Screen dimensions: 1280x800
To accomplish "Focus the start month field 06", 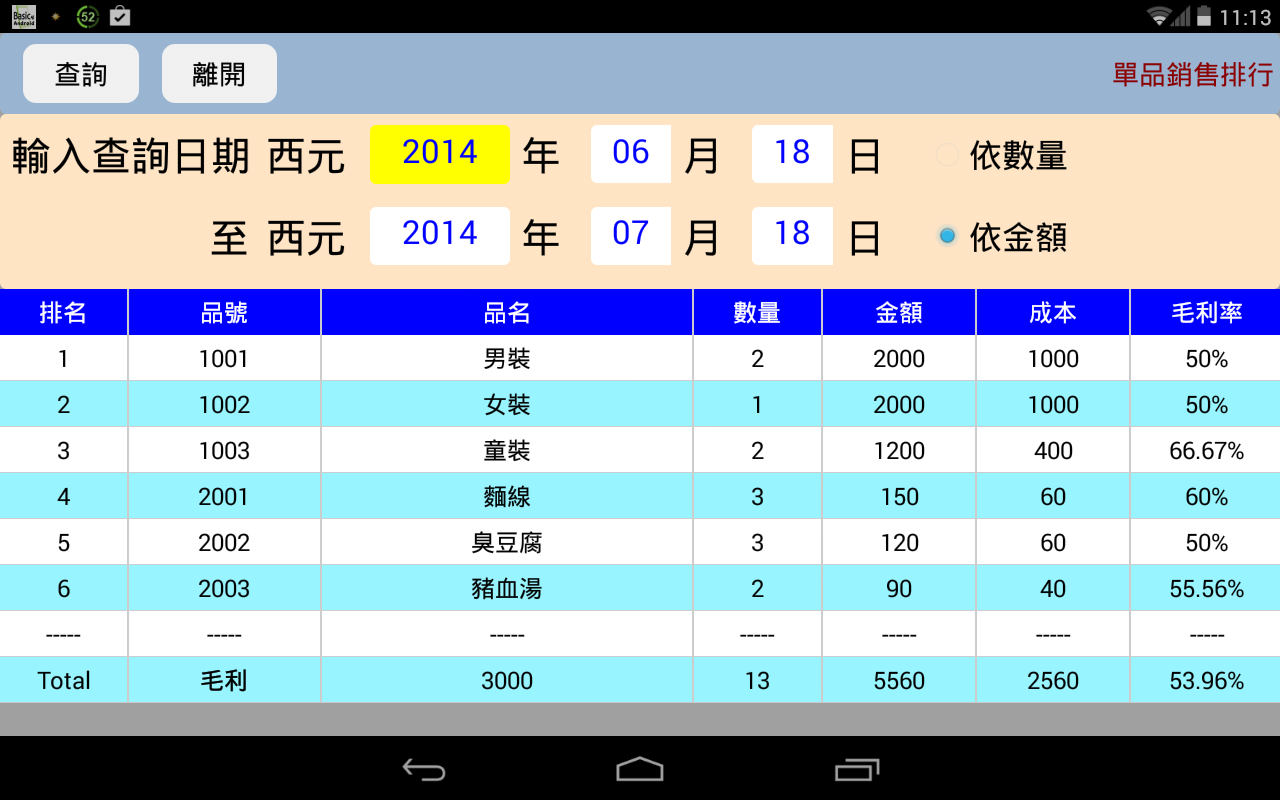I will 631,154.
